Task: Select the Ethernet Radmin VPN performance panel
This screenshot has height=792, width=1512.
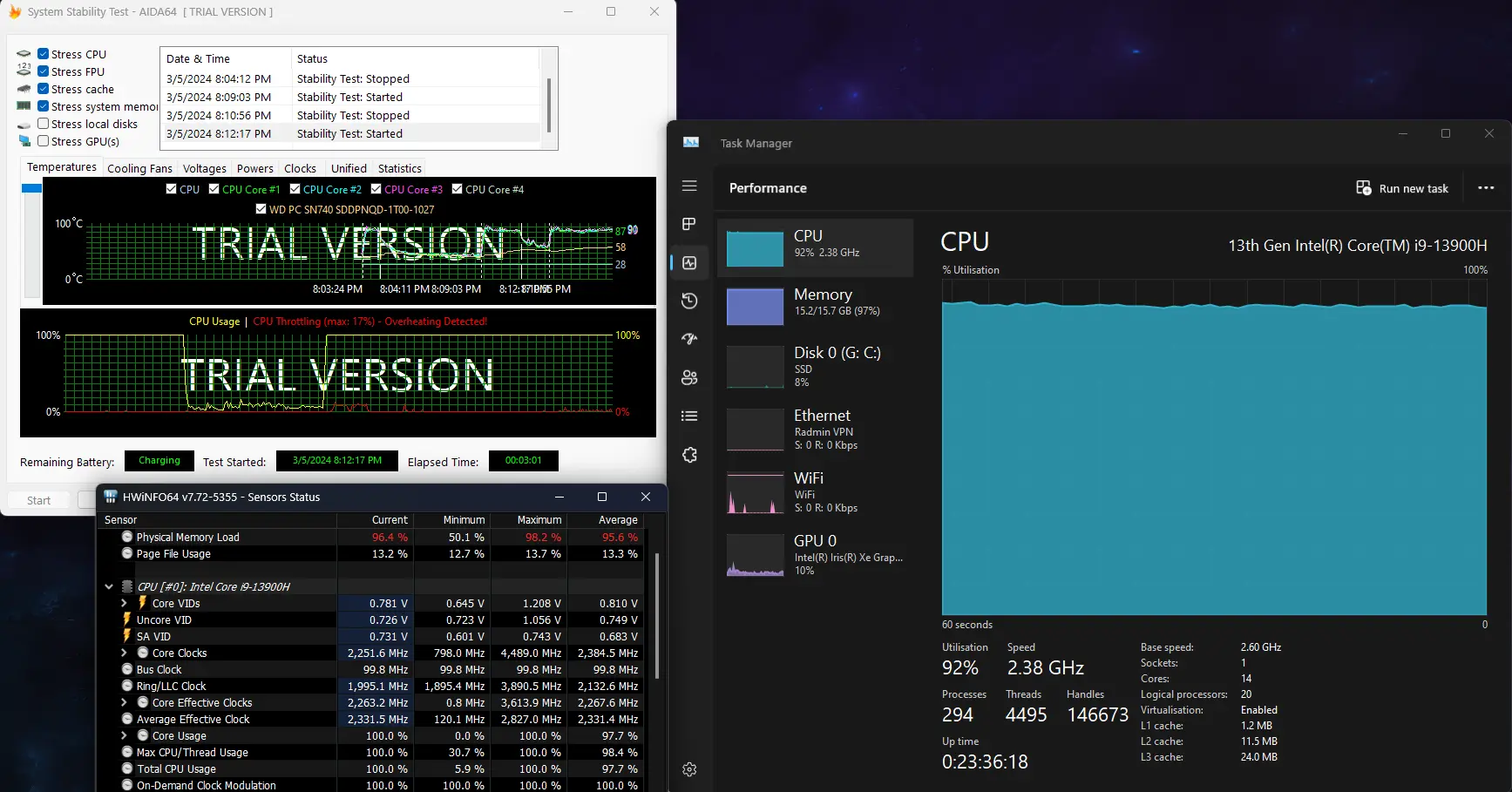Action: click(815, 429)
